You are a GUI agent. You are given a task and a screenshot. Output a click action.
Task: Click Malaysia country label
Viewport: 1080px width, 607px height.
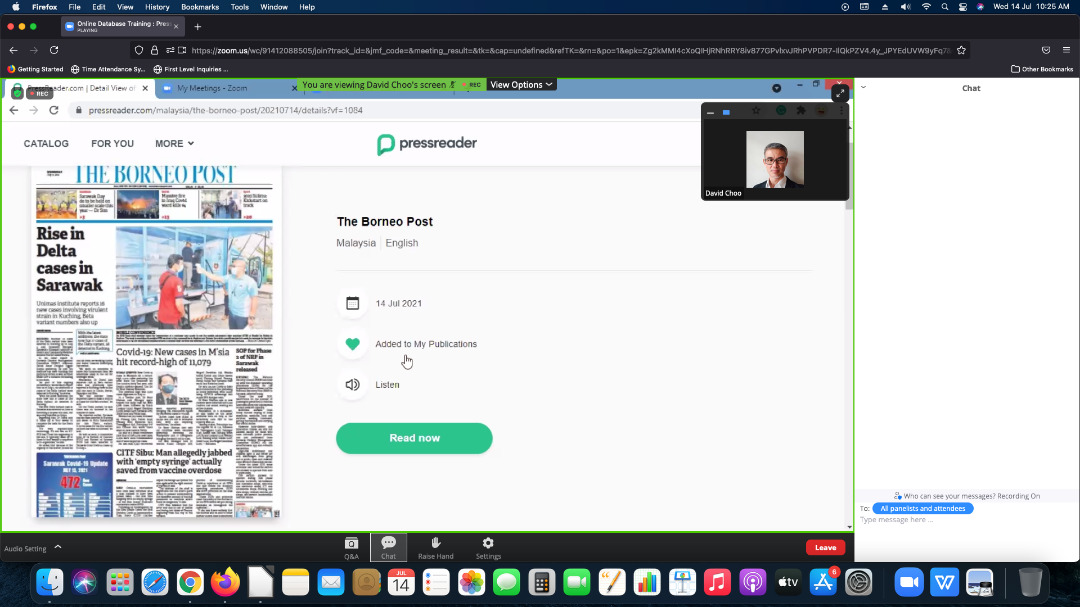(x=356, y=243)
